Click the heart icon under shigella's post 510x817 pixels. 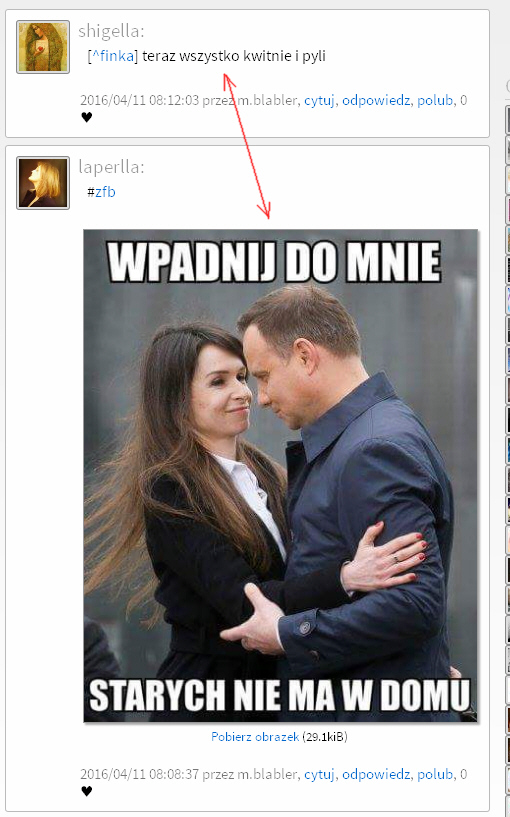[x=86, y=117]
